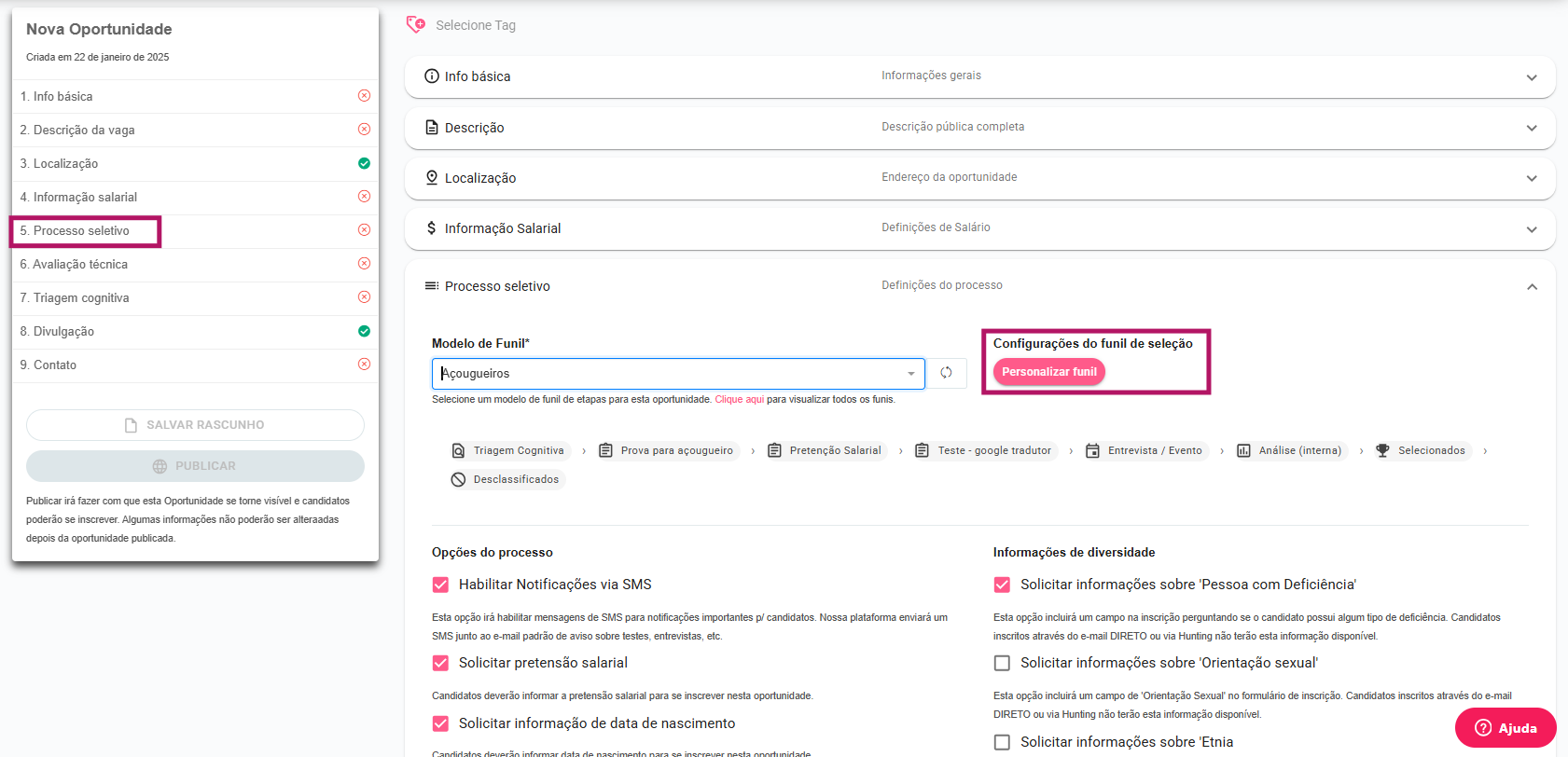Open the Modelo de Funil dropdown
The width and height of the screenshot is (1568, 757).
(x=910, y=374)
